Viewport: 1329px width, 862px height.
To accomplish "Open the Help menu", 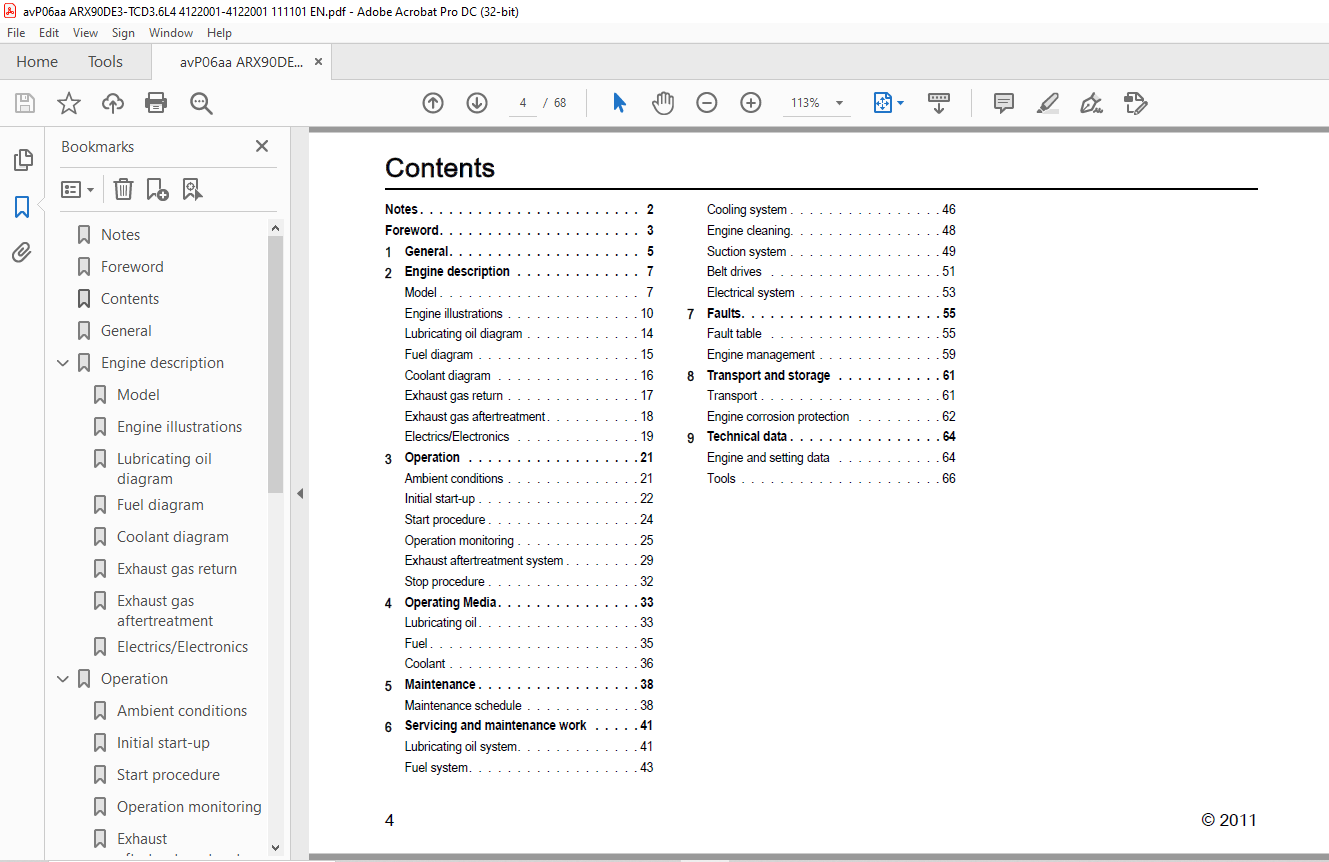I will tap(219, 33).
